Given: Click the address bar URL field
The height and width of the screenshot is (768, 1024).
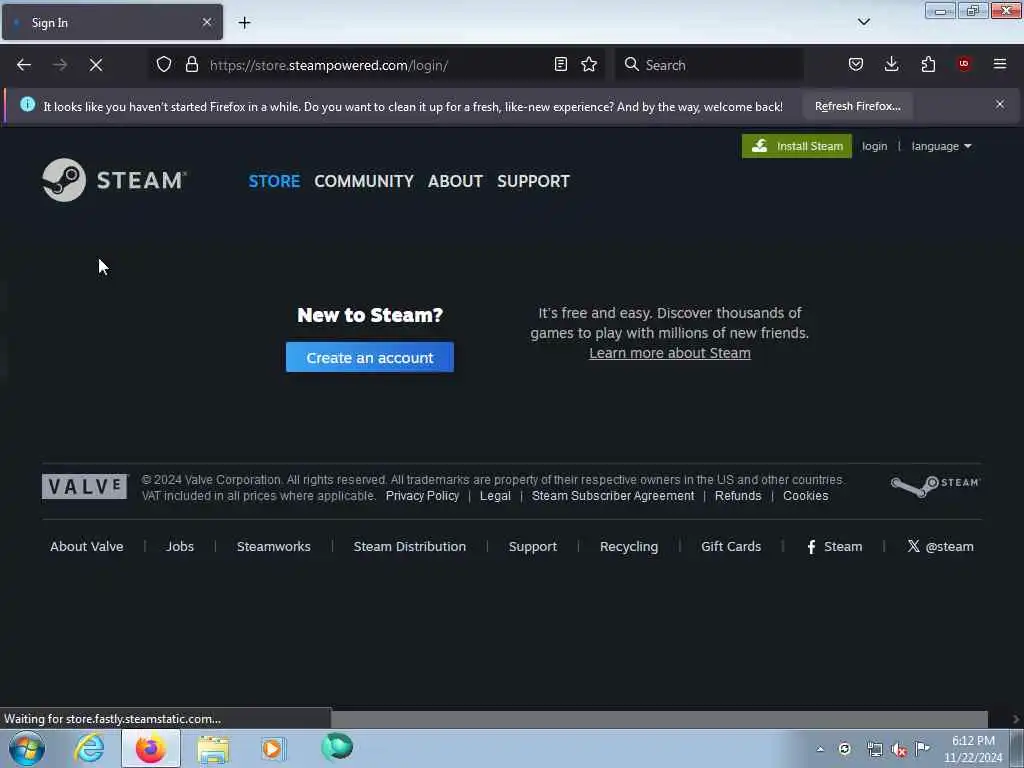Looking at the screenshot, I should pyautogui.click(x=379, y=65).
